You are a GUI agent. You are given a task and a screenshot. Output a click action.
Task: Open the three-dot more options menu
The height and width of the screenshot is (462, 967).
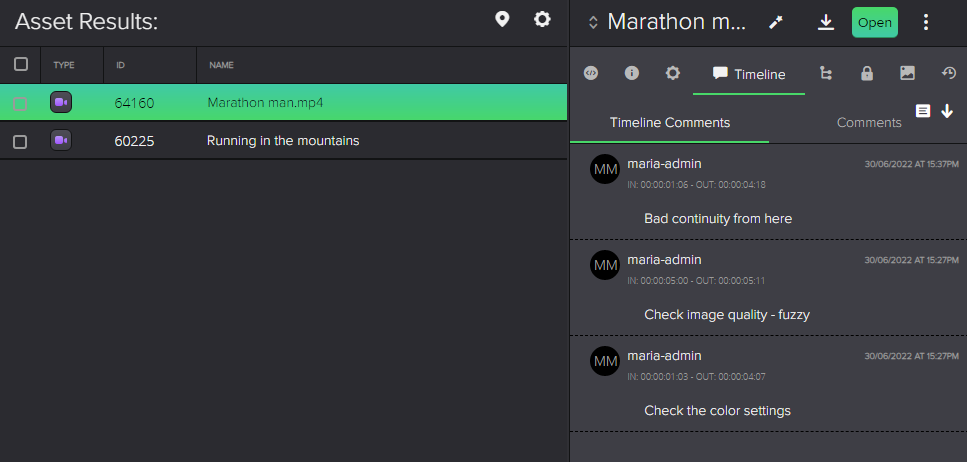pyautogui.click(x=926, y=23)
